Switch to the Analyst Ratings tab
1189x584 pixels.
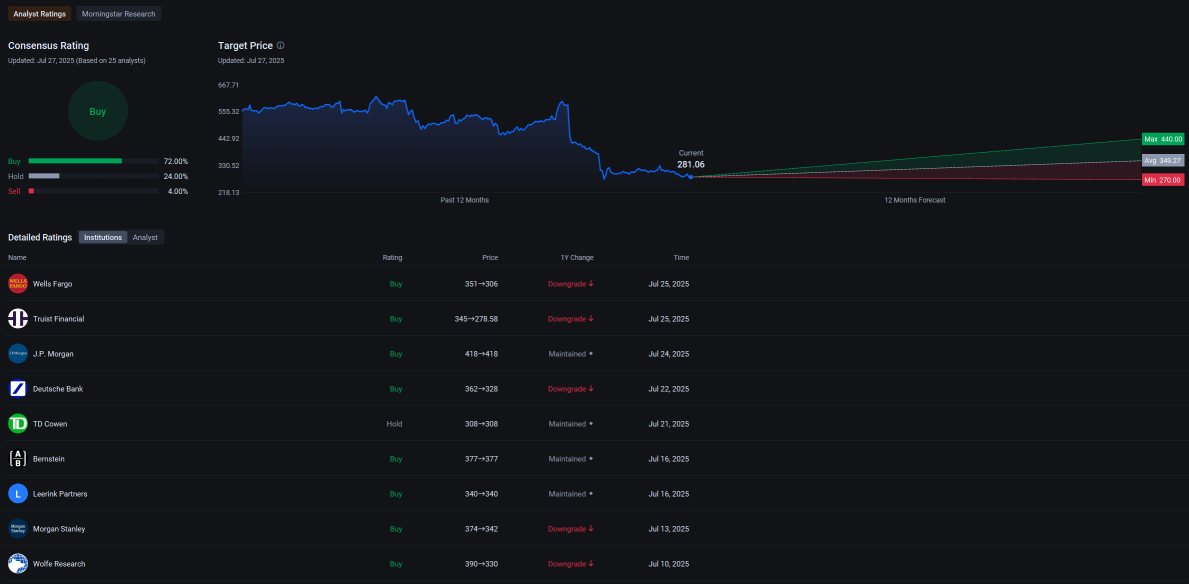coord(39,14)
